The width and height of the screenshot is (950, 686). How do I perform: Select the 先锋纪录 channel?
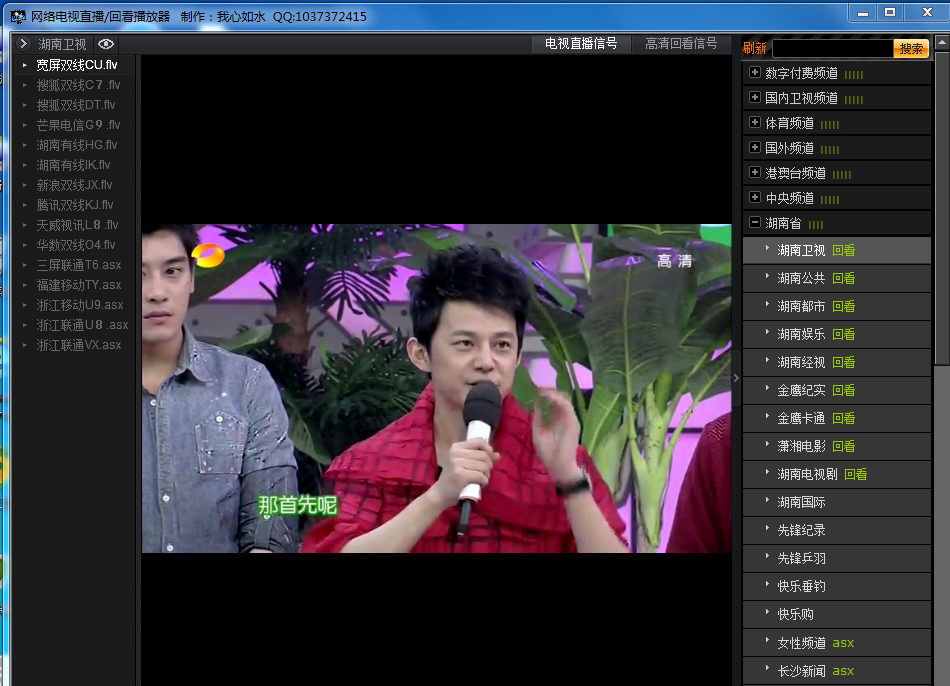pos(801,530)
